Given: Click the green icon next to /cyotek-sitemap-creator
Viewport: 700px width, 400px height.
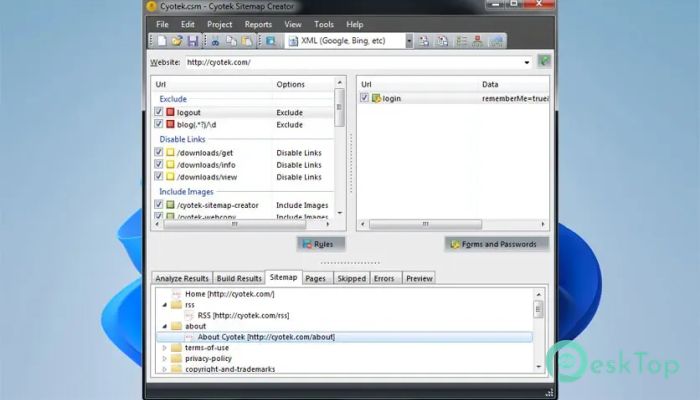Looking at the screenshot, I should (170, 204).
